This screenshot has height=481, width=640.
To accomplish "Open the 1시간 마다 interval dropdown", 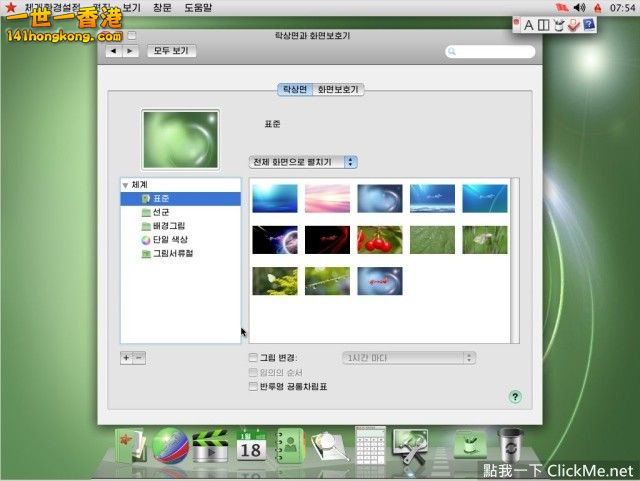I will pyautogui.click(x=409, y=359).
